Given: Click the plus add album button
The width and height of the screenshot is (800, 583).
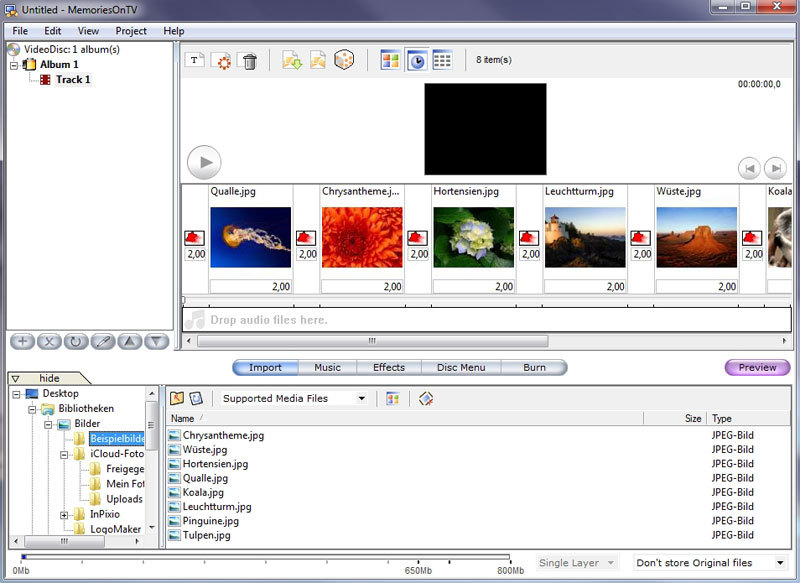Looking at the screenshot, I should [22, 342].
